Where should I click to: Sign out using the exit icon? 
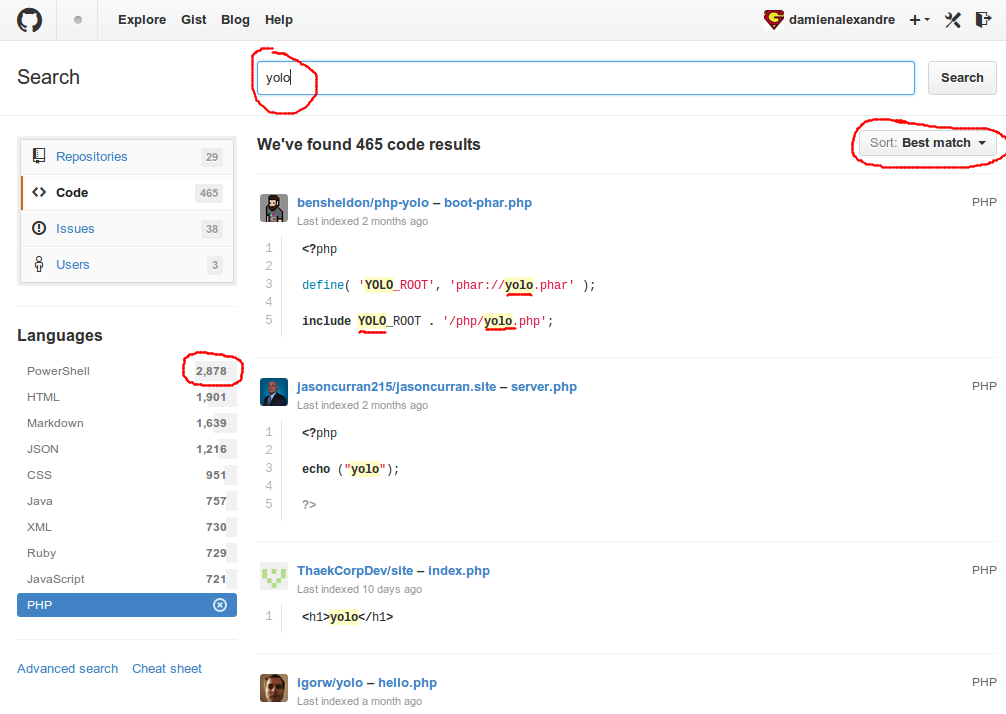(983, 20)
